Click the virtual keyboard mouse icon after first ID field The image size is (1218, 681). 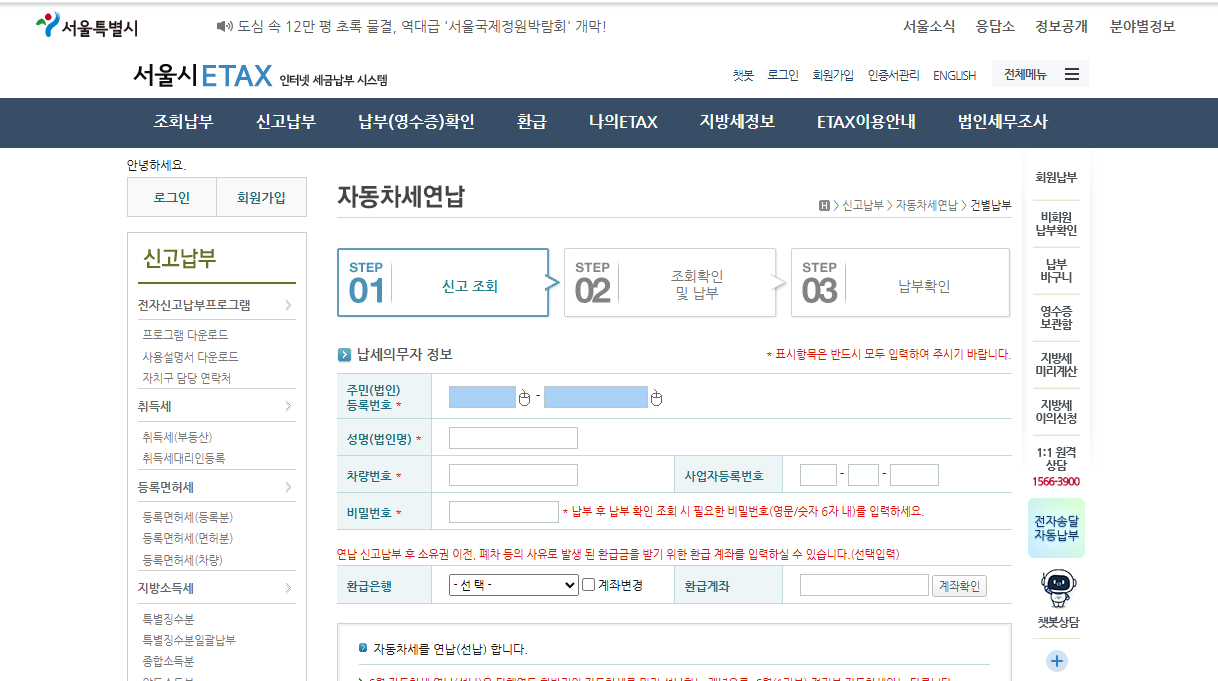pyautogui.click(x=525, y=398)
